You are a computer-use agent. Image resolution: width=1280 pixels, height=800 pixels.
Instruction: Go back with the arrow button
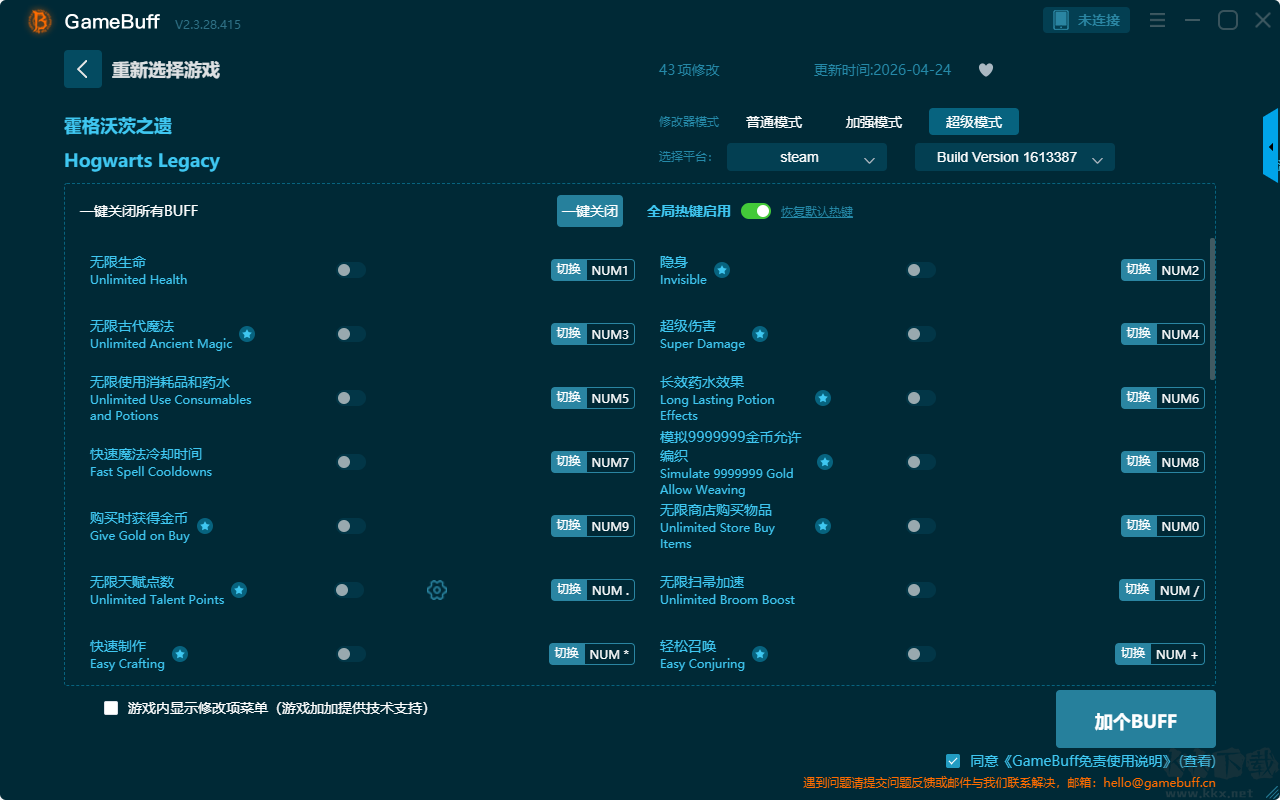pos(83,69)
